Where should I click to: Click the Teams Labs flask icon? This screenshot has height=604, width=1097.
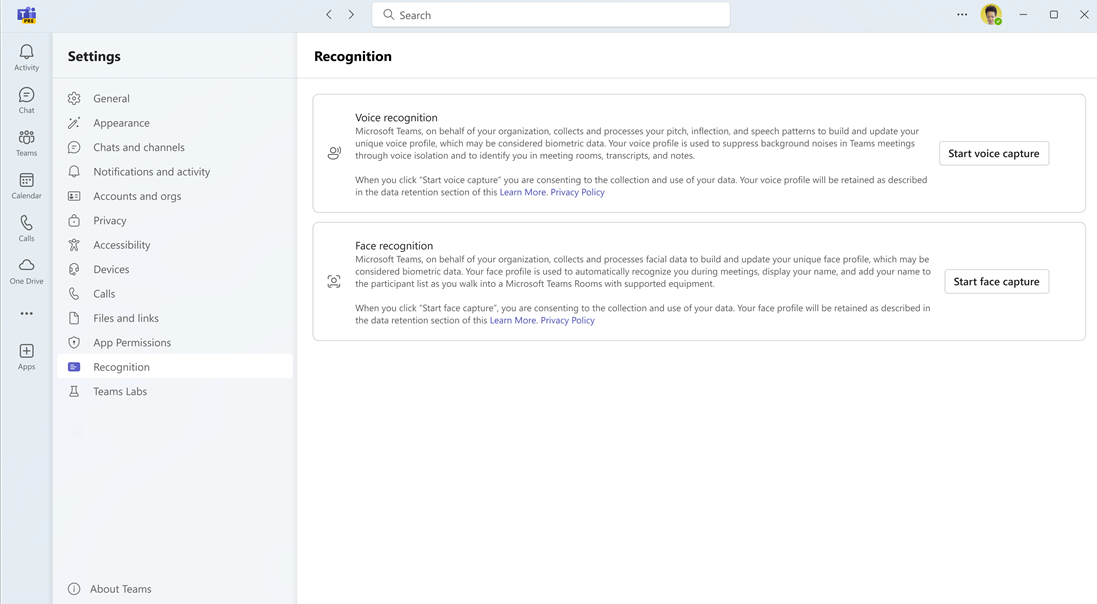tap(74, 392)
